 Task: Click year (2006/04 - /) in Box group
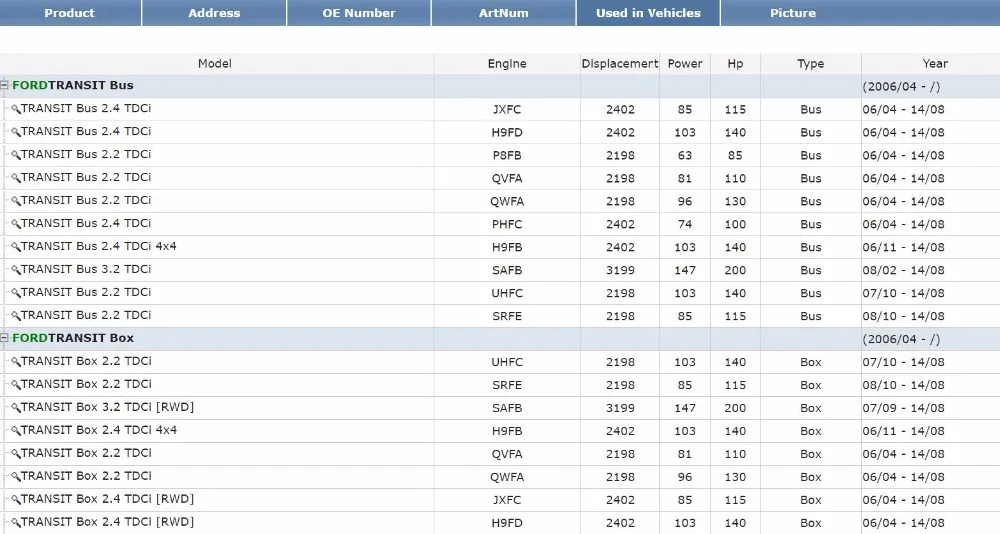(901, 339)
